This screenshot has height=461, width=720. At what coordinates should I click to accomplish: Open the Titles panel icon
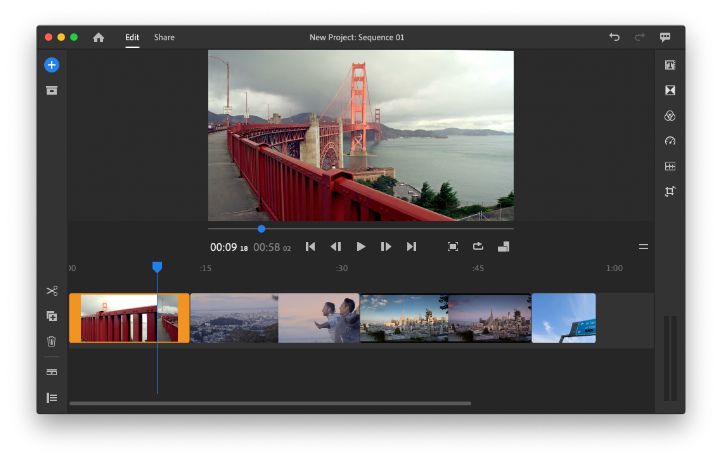pos(670,65)
